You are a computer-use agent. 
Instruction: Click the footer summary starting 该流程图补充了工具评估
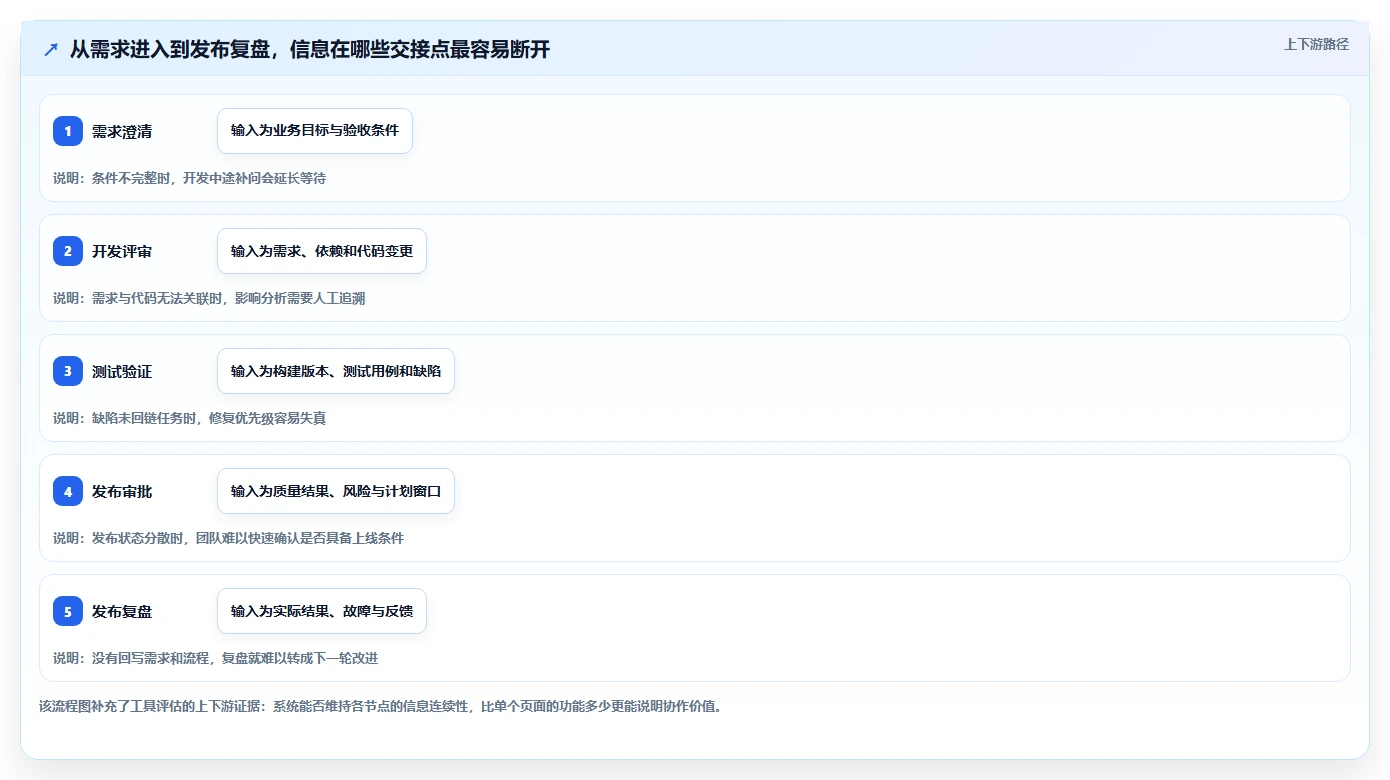[380, 706]
